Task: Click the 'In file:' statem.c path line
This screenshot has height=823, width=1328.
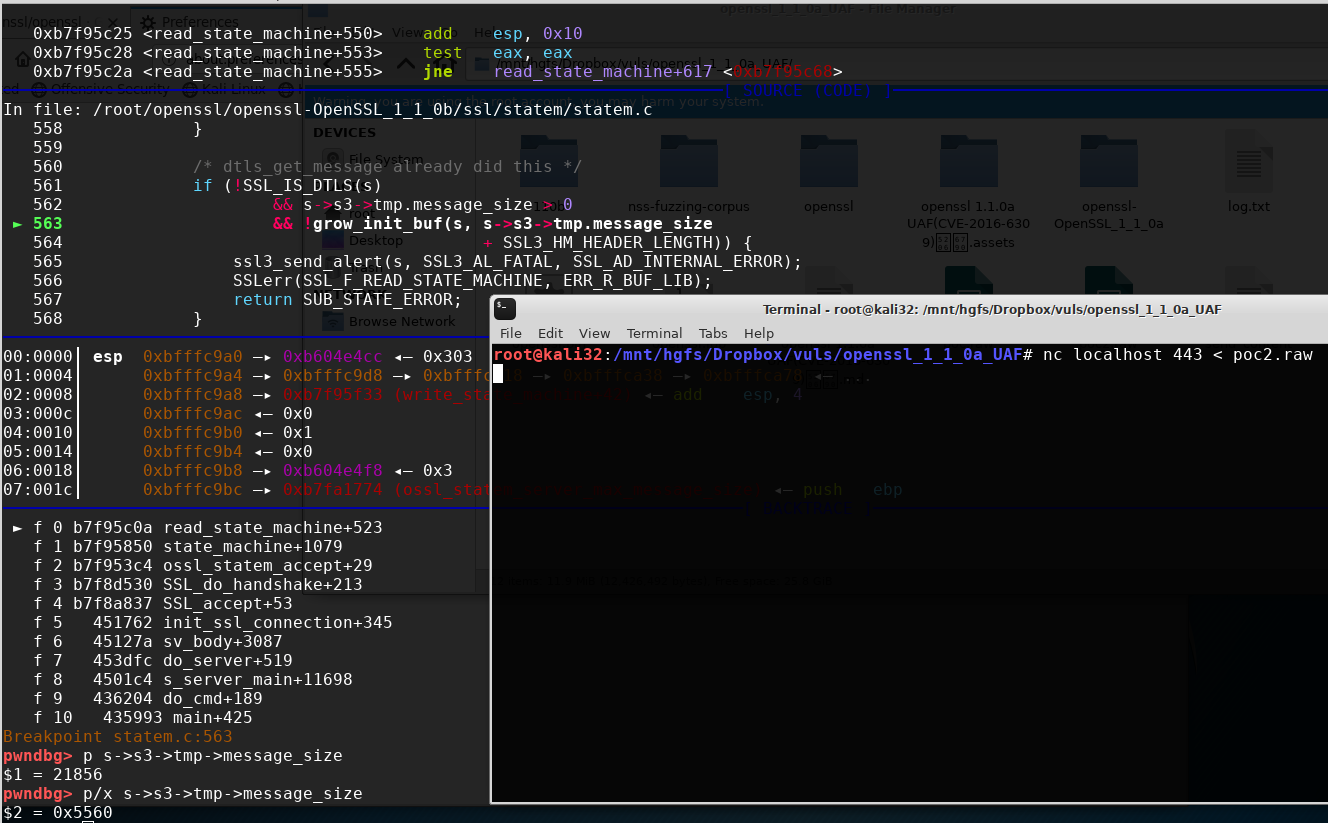Action: 328,109
